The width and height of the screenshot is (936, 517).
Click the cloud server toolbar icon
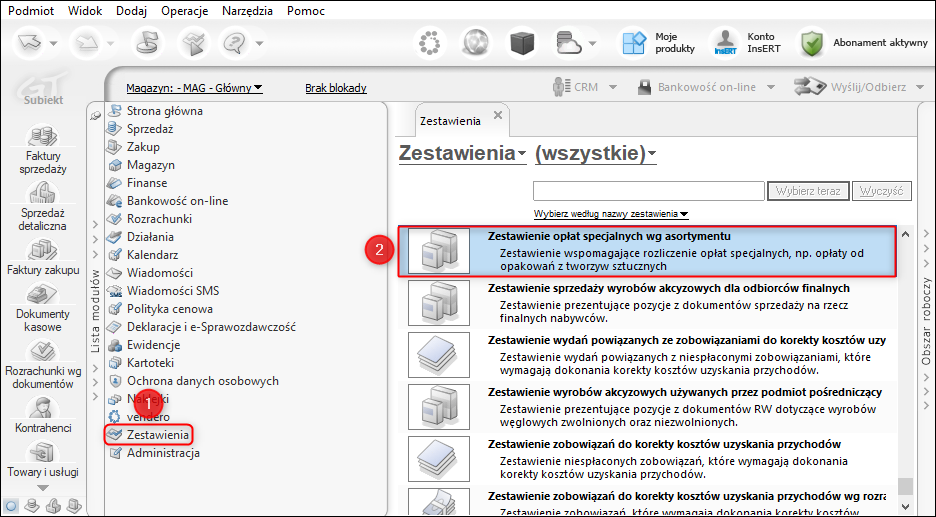(x=568, y=43)
